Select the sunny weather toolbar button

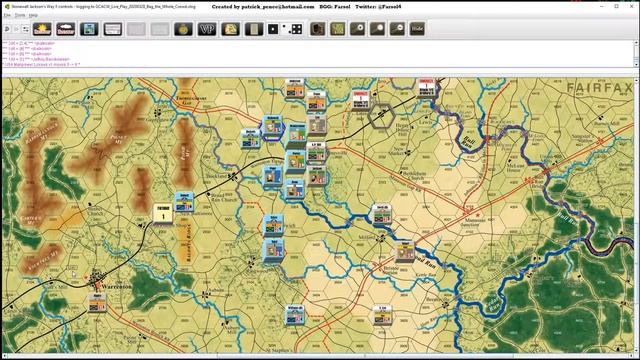click(42, 29)
